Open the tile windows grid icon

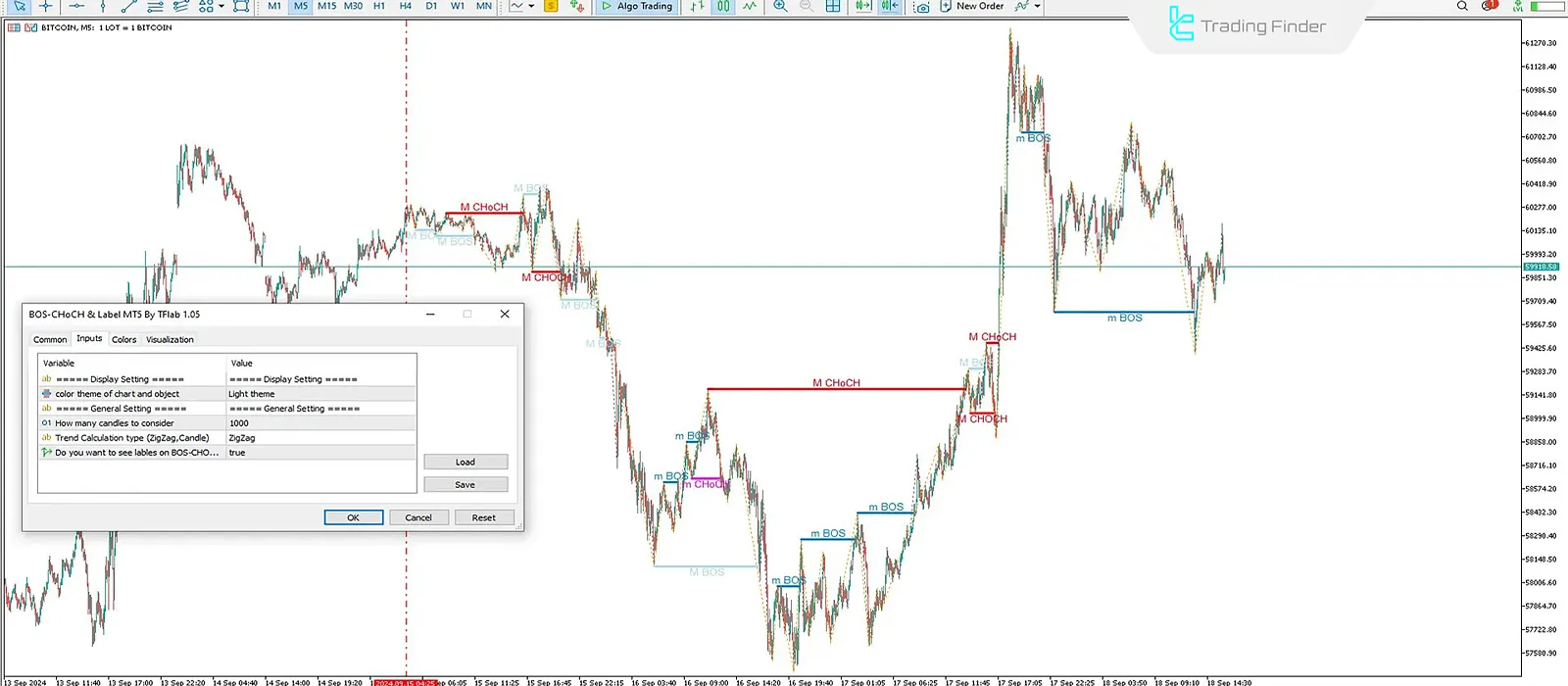pyautogui.click(x=833, y=6)
